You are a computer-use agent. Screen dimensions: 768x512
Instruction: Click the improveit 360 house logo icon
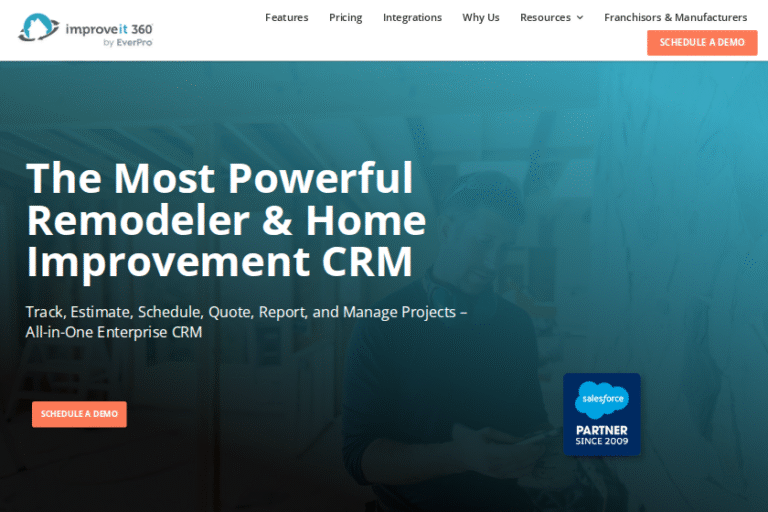38,28
